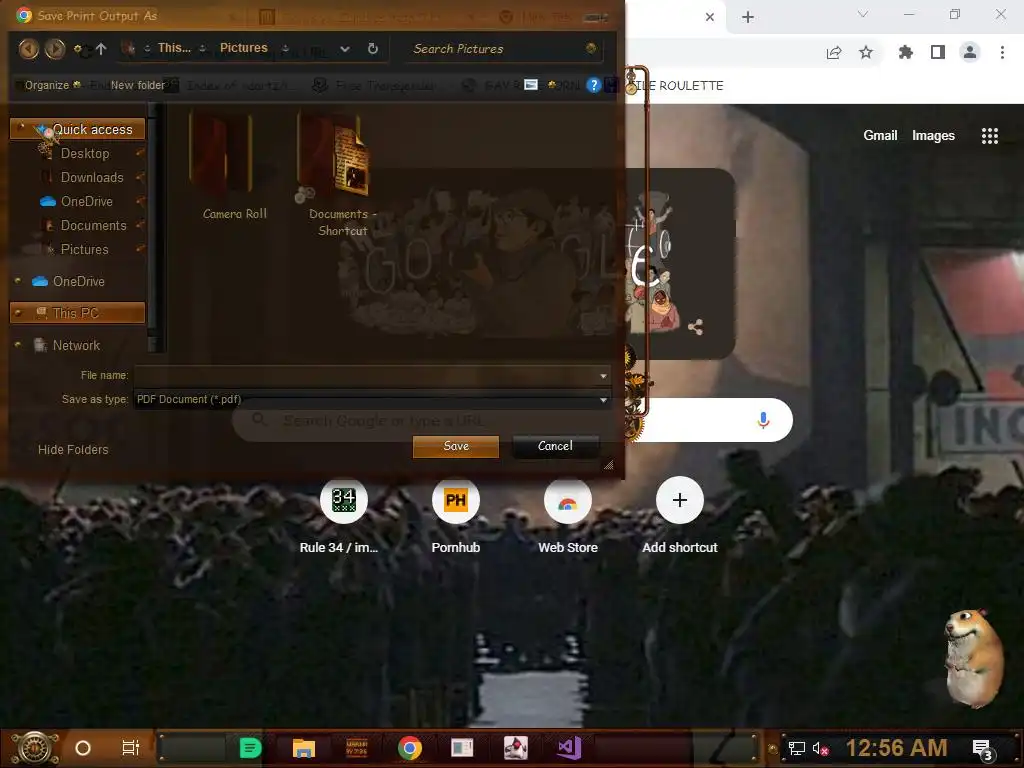Open Chrome from the taskbar
1024x768 pixels.
point(409,748)
